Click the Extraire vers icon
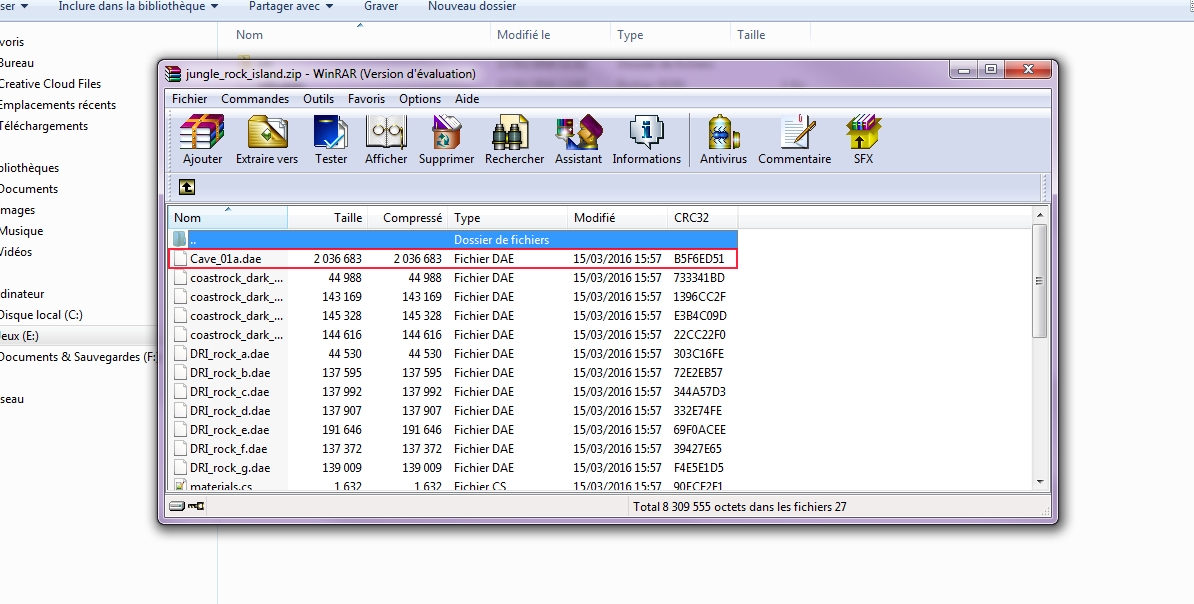 coord(267,133)
